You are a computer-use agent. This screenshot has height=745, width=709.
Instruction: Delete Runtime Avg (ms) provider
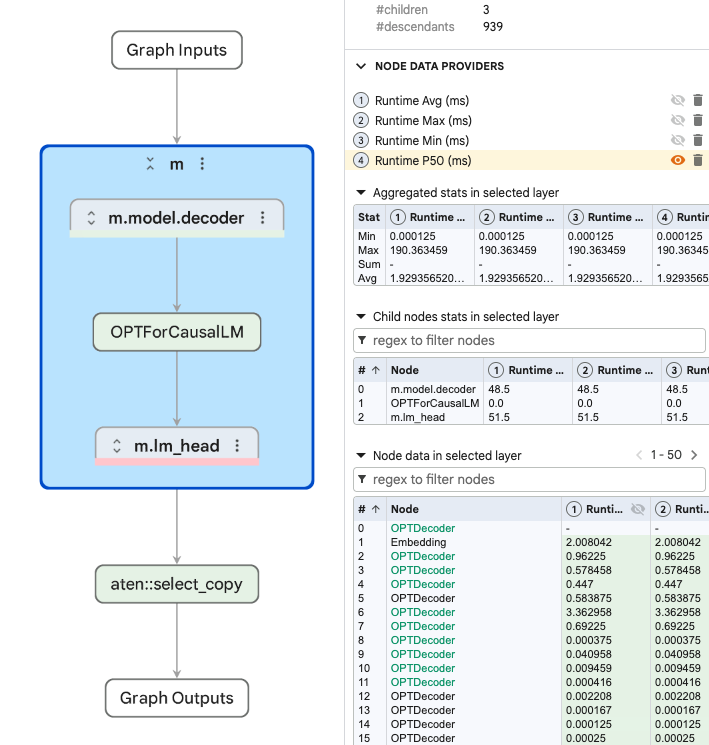tap(698, 100)
